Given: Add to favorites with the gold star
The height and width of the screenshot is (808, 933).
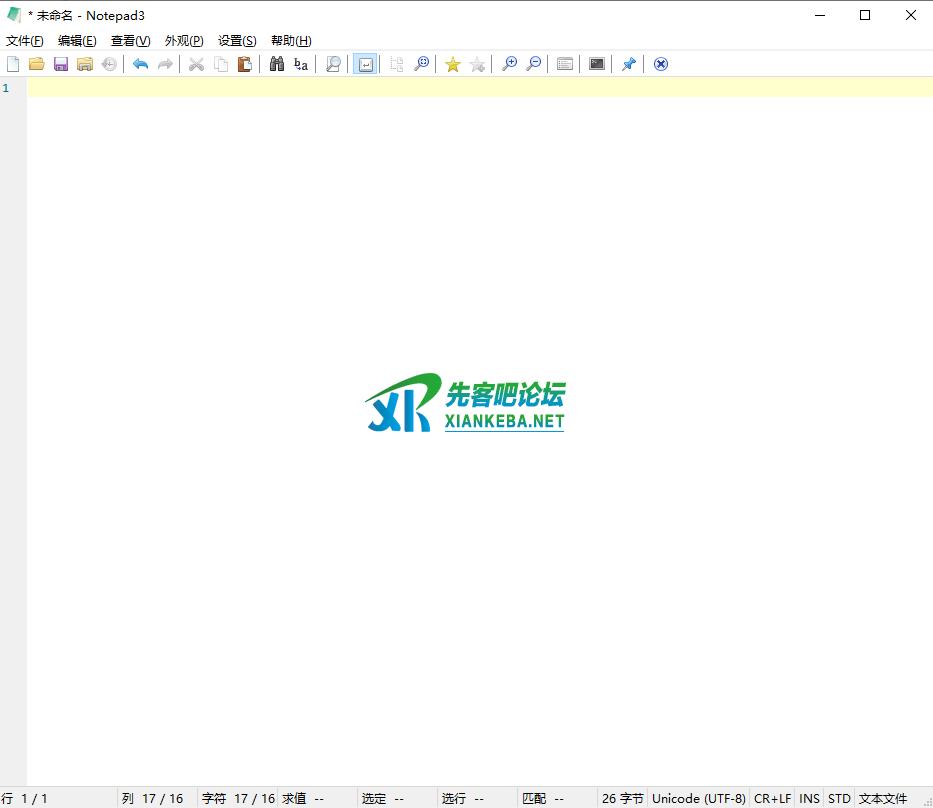Looking at the screenshot, I should coord(453,64).
